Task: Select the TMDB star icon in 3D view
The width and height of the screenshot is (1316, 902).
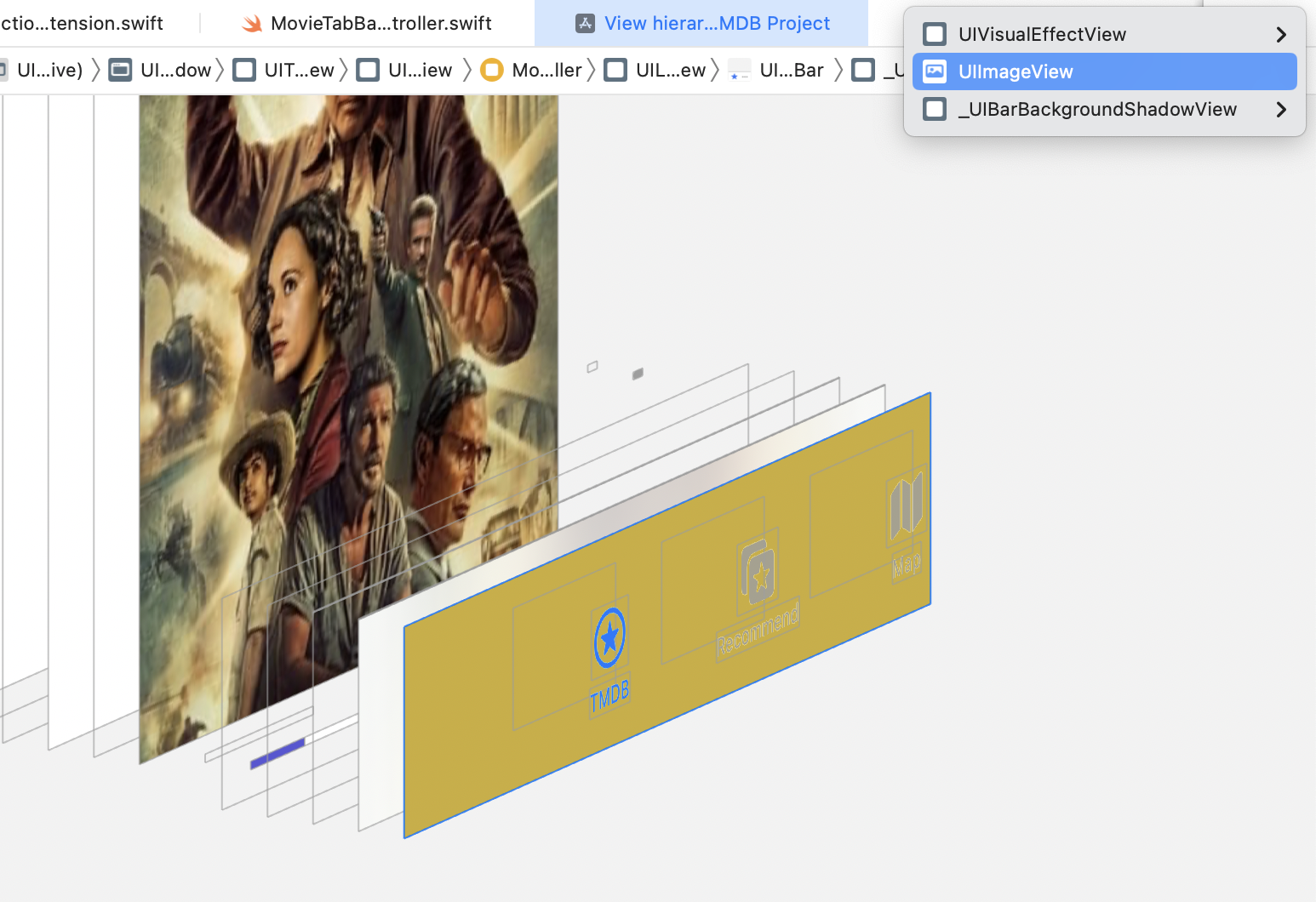Action: pyautogui.click(x=609, y=637)
